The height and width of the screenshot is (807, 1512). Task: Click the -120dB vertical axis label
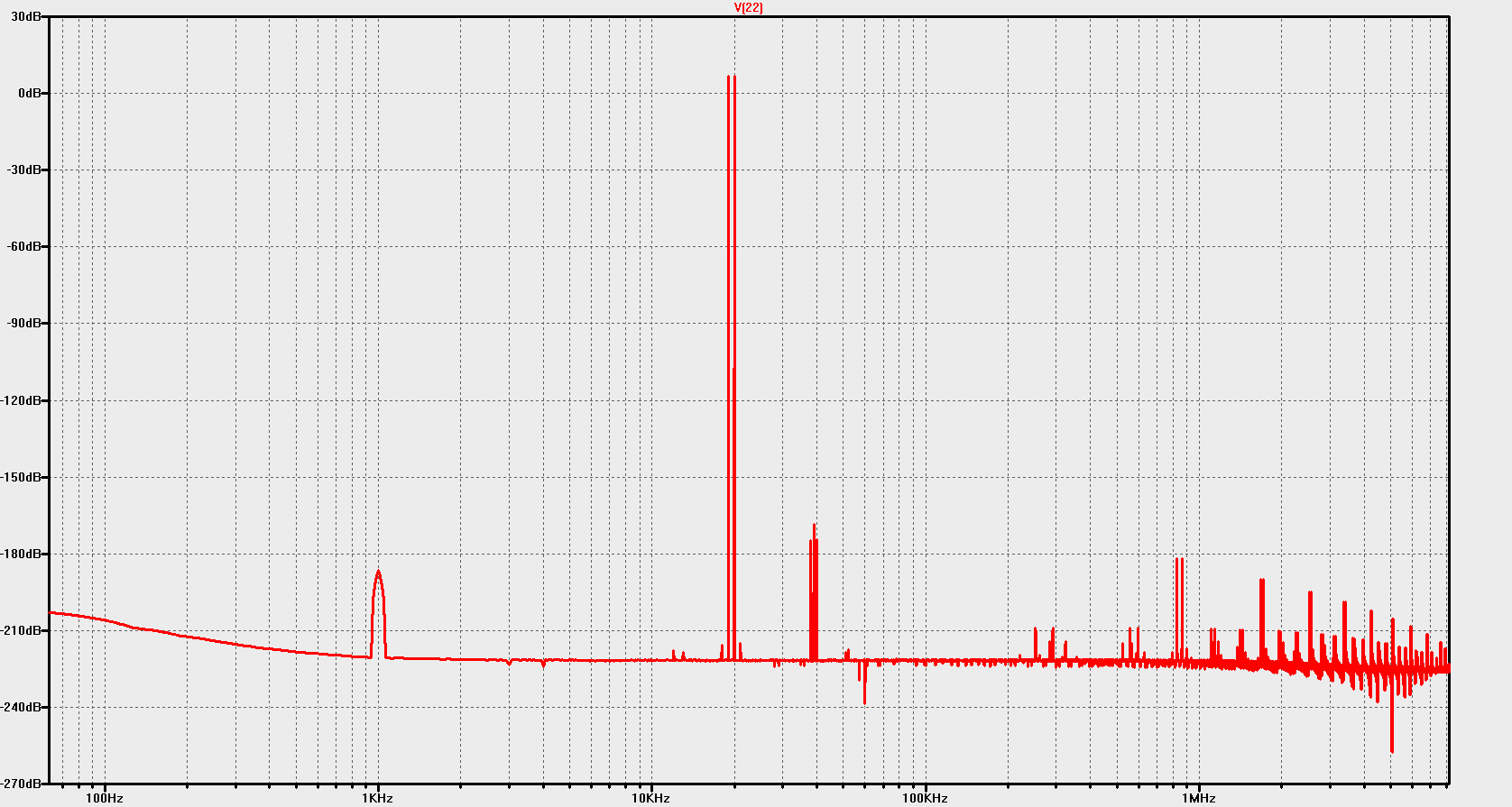click(x=21, y=400)
